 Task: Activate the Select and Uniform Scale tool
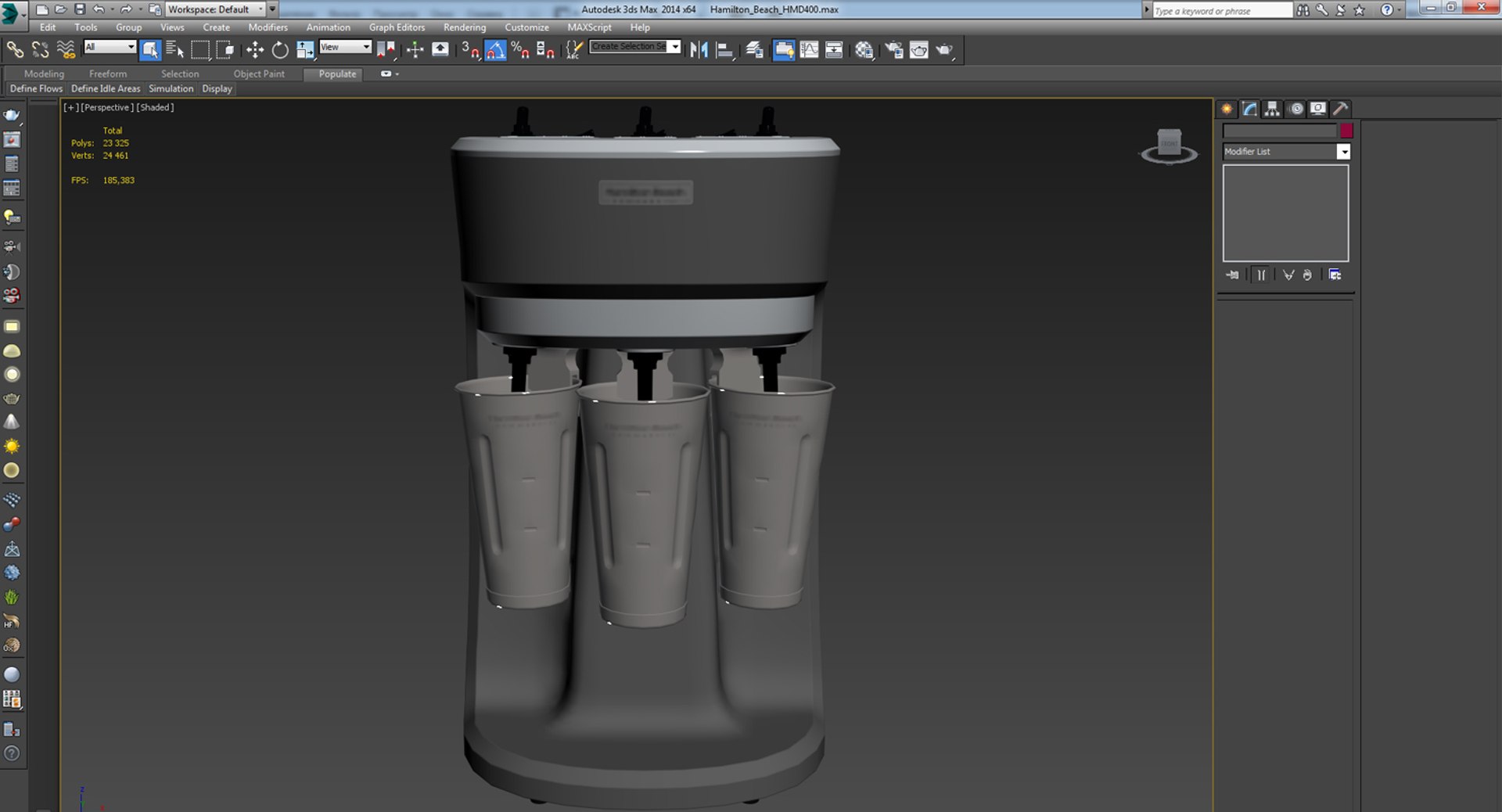coord(305,50)
